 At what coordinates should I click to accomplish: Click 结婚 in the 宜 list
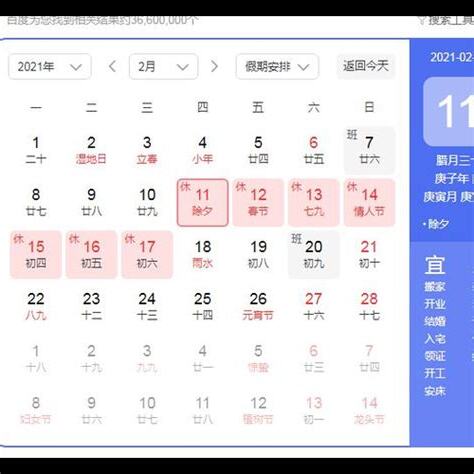click(435, 321)
